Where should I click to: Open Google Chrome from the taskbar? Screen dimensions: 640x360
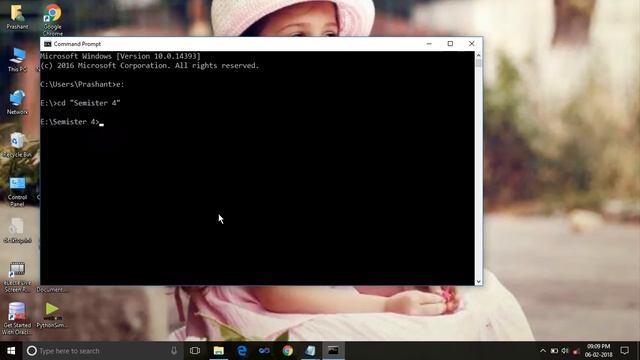[x=287, y=351]
